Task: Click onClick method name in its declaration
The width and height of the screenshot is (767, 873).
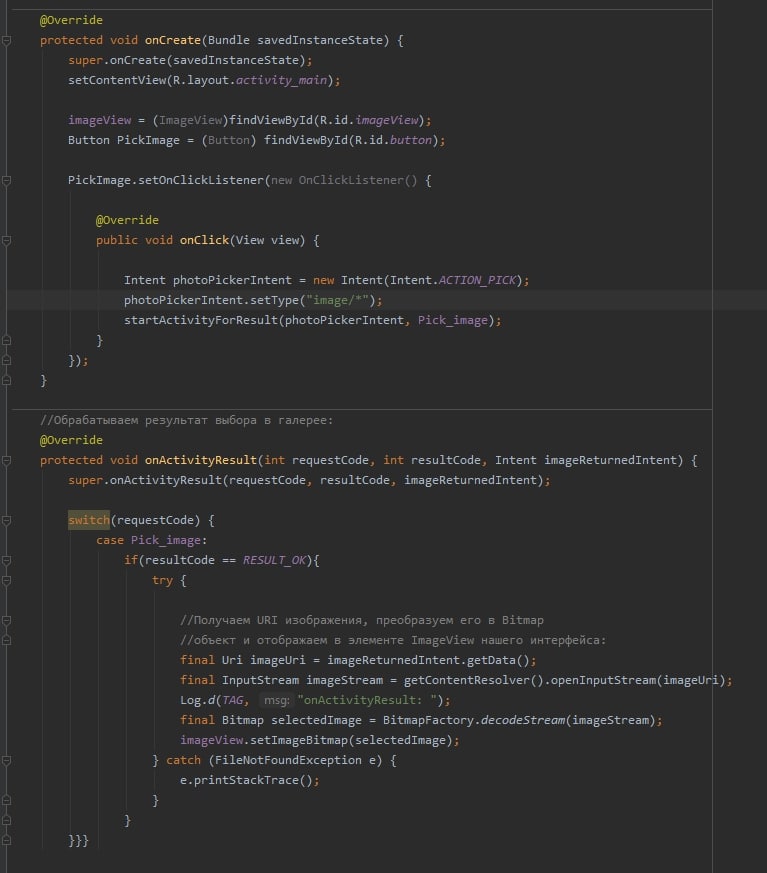Action: click(204, 240)
